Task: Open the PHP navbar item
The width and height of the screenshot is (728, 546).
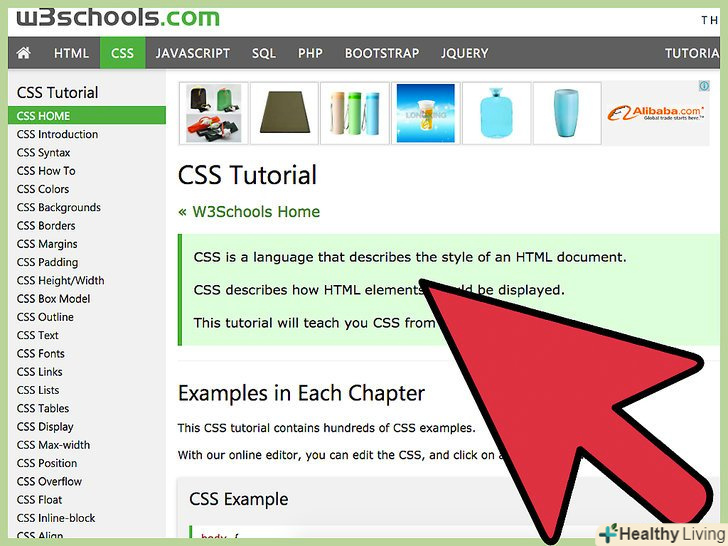Action: [310, 53]
